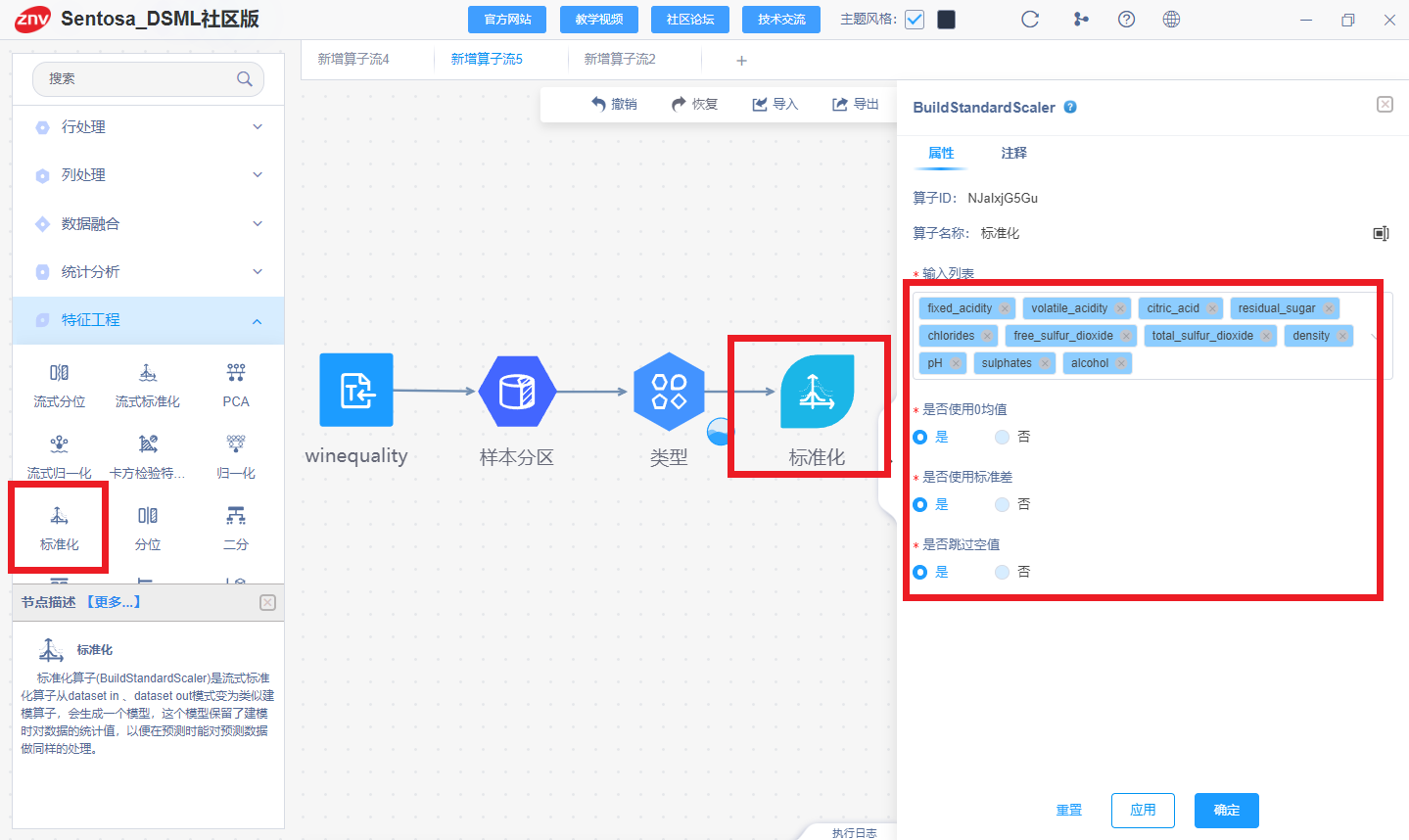This screenshot has width=1409, height=840.
Task: Click the edit icon beside 算子名称
Action: coord(1381,233)
